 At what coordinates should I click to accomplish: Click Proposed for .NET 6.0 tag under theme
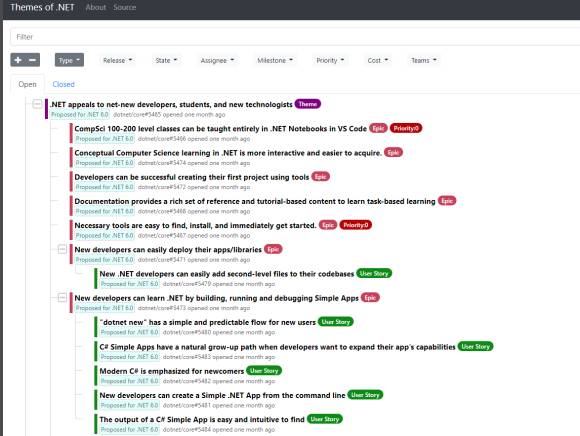pyautogui.click(x=80, y=115)
